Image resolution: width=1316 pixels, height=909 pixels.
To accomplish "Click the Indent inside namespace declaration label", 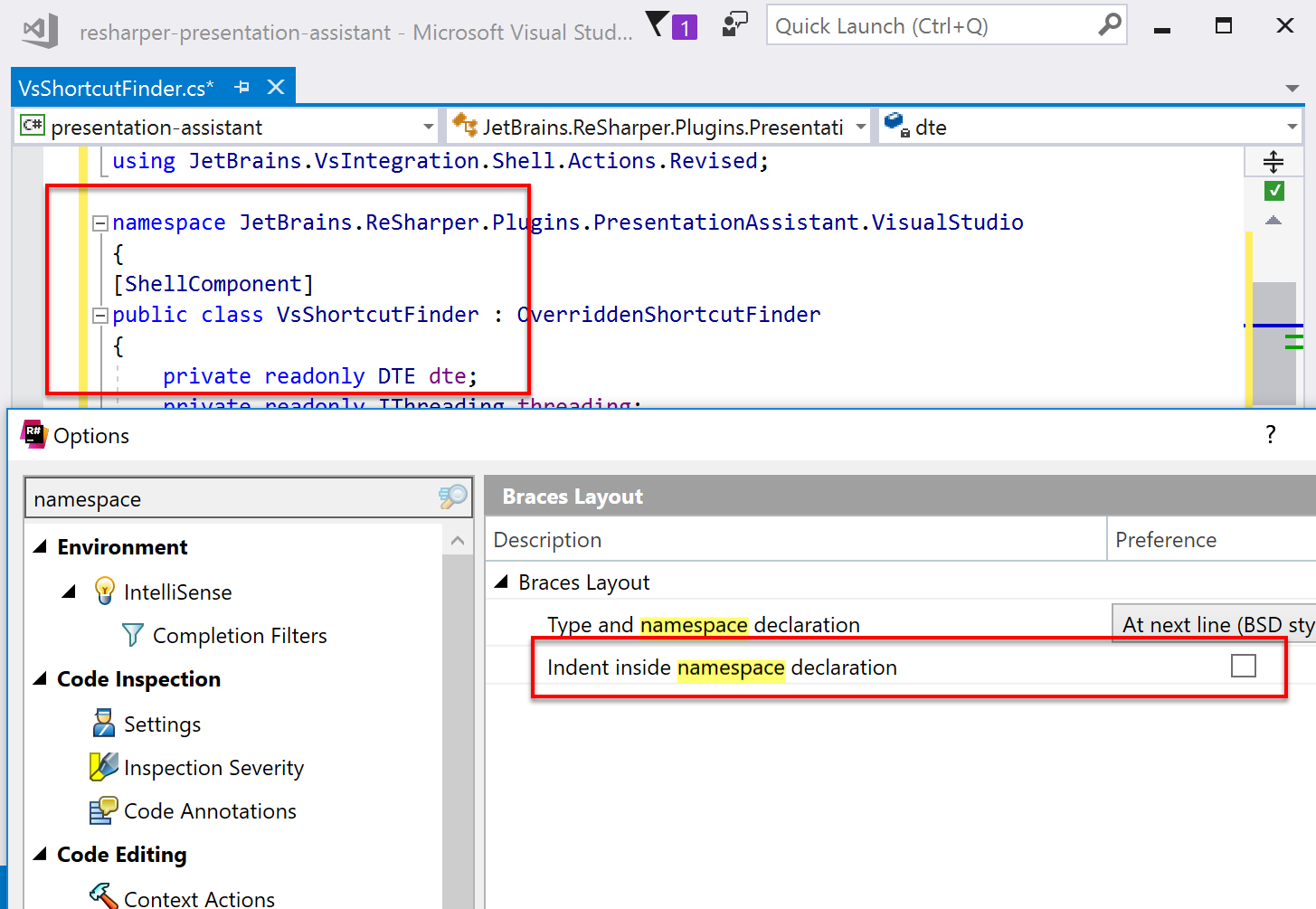I will coord(722,667).
